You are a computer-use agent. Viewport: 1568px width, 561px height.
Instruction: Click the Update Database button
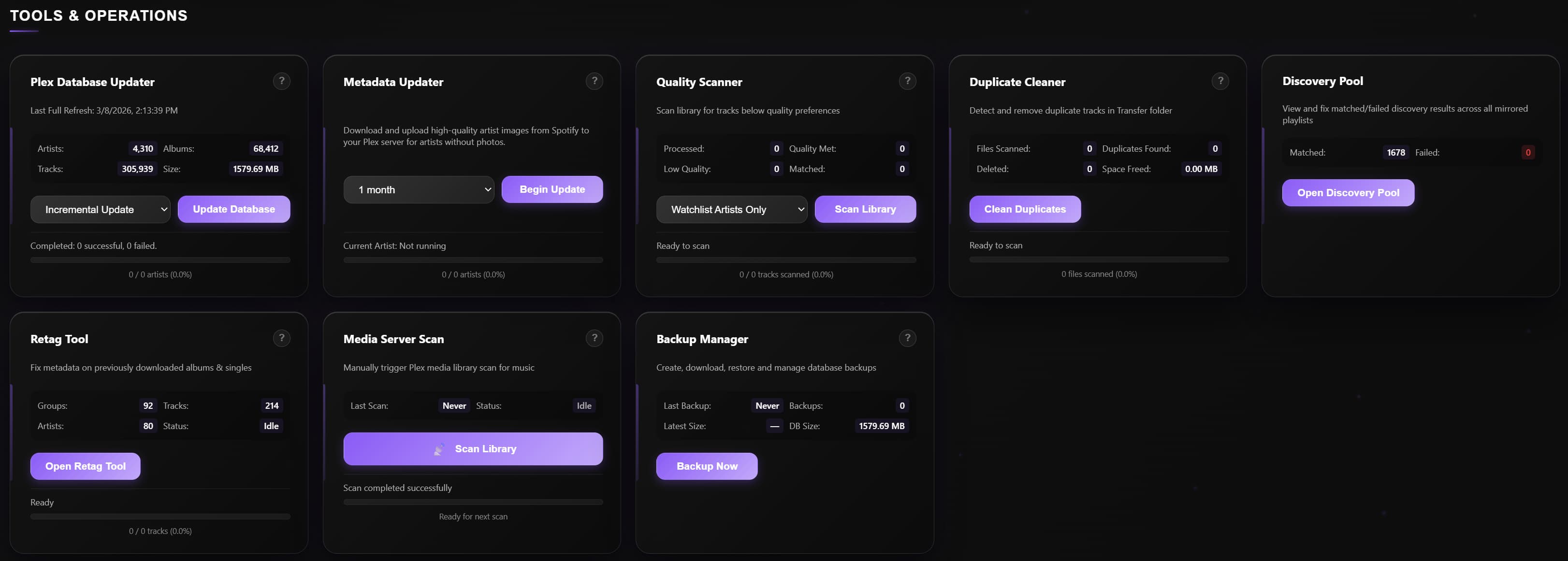(234, 209)
